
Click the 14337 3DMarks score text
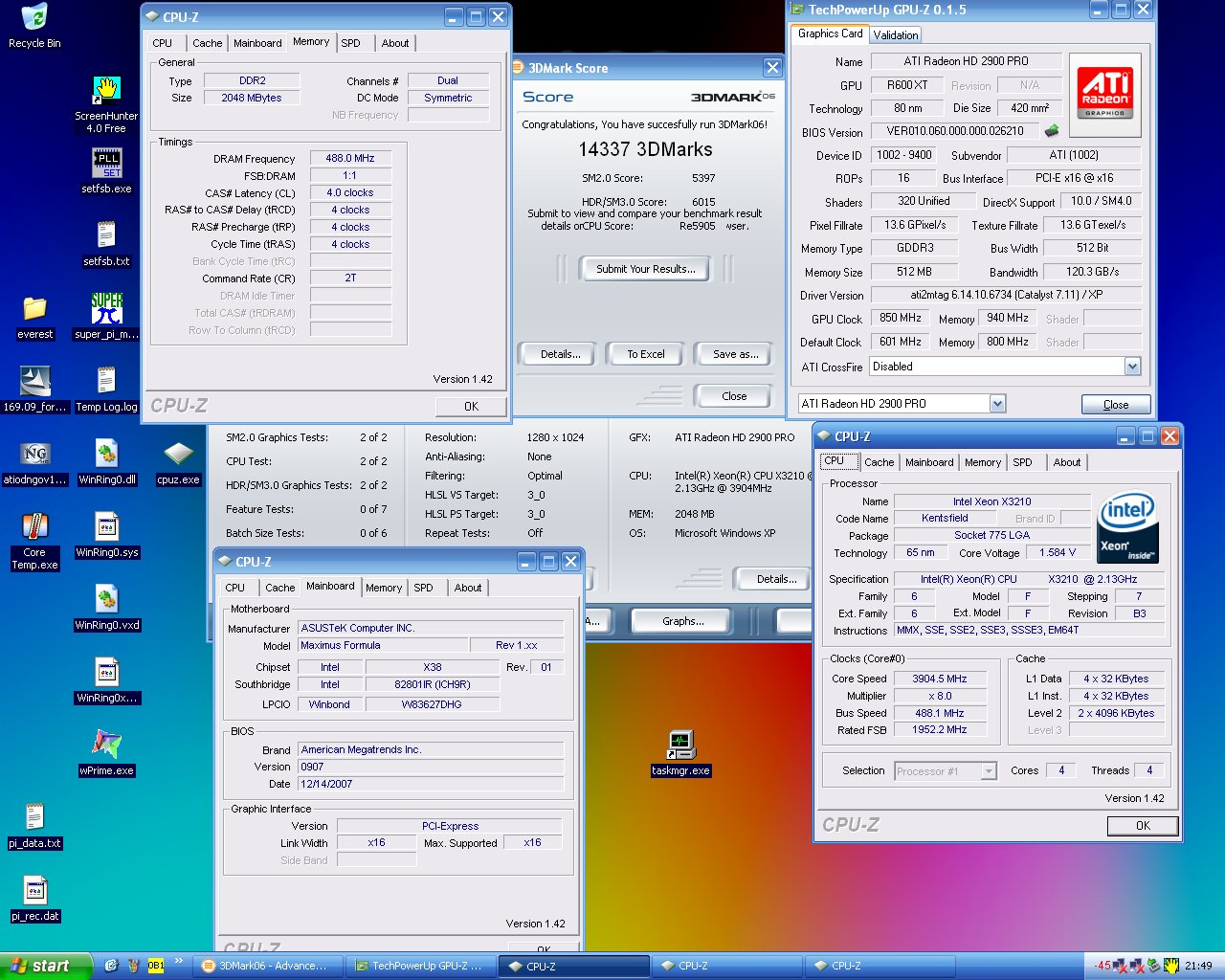pos(645,149)
